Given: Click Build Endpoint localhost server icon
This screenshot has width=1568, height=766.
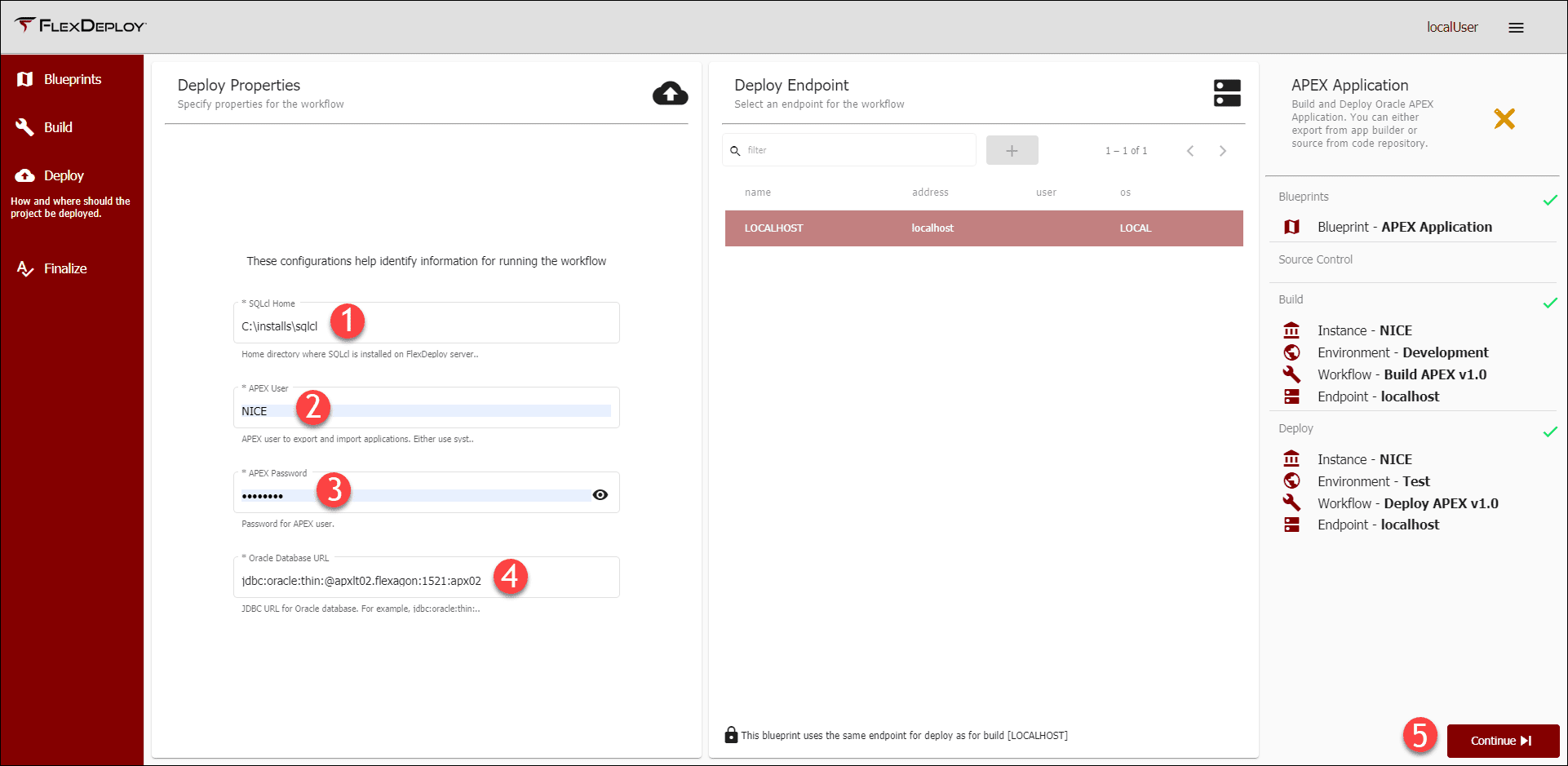Looking at the screenshot, I should pos(1291,396).
